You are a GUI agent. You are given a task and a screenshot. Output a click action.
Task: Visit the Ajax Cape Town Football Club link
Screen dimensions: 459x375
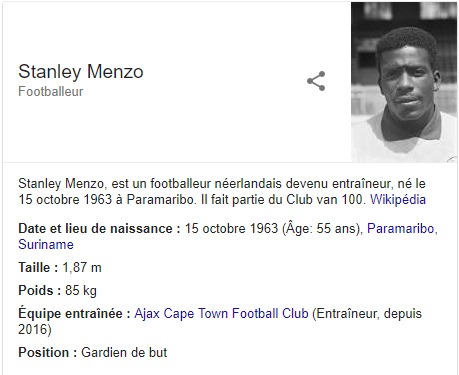click(221, 313)
